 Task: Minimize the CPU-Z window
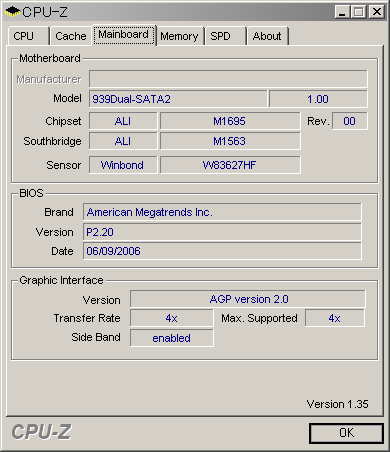tap(342, 12)
